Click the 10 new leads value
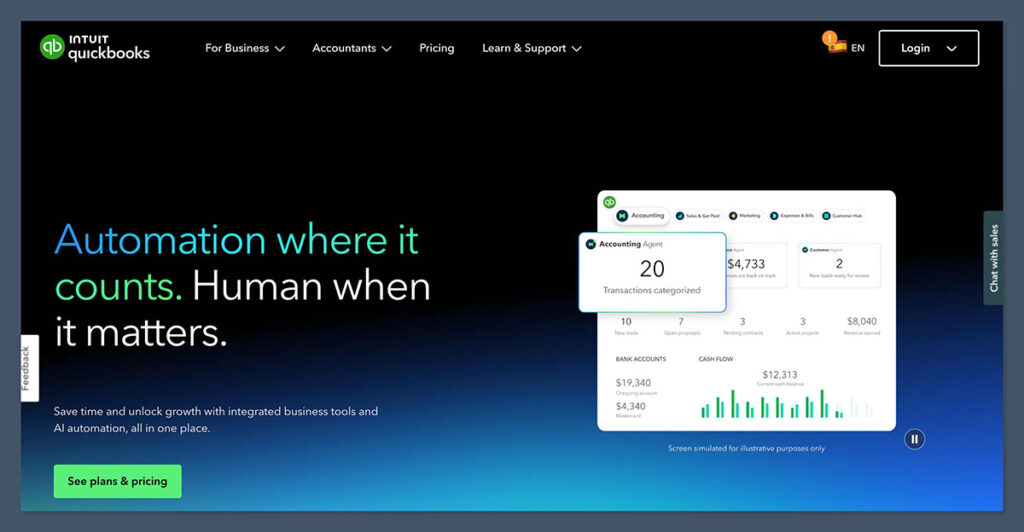 [x=626, y=321]
